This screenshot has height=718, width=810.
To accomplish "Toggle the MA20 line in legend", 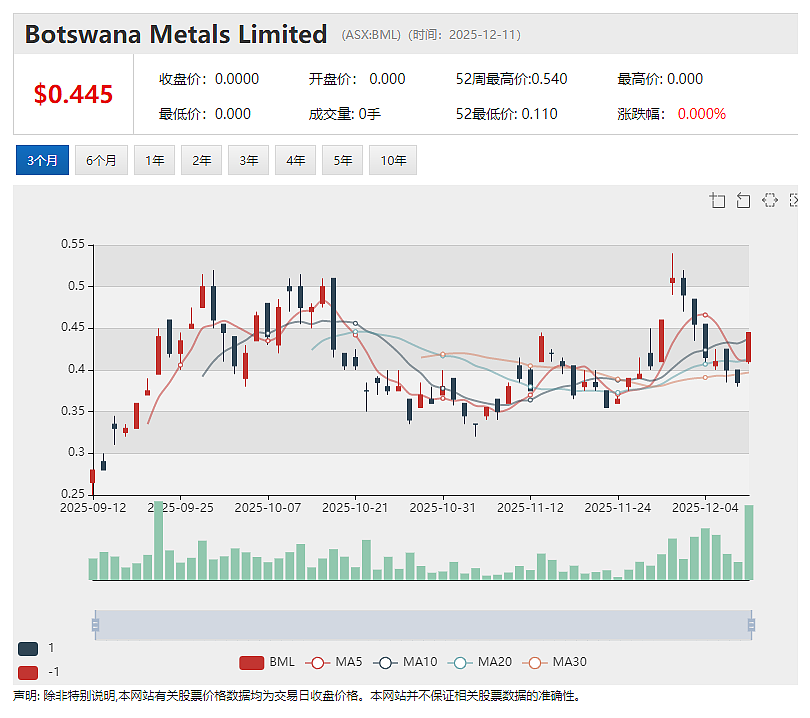I will [x=480, y=662].
